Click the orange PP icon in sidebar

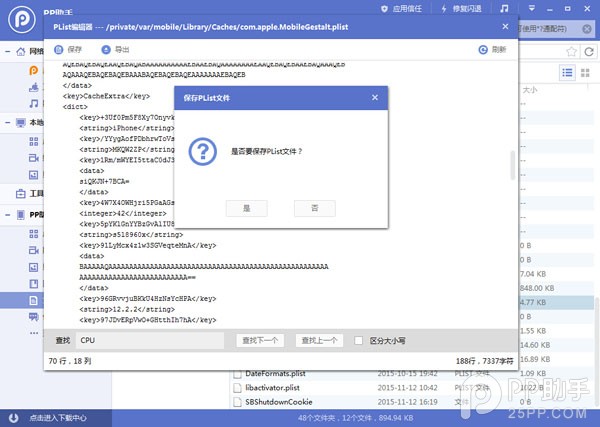34,70
